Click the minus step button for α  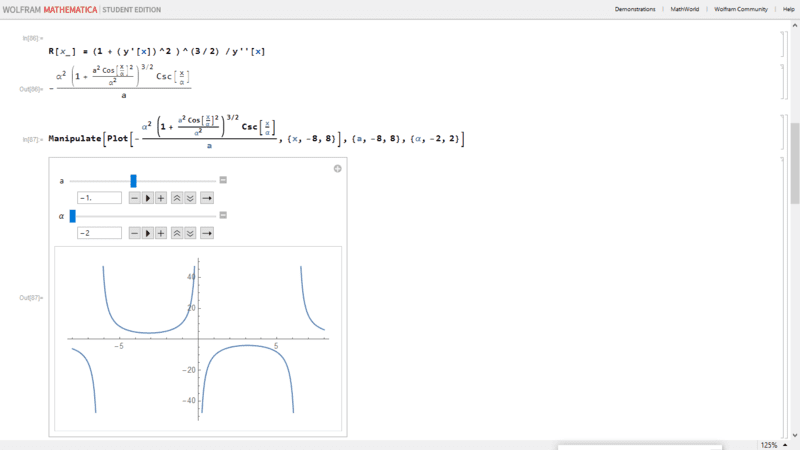point(135,233)
